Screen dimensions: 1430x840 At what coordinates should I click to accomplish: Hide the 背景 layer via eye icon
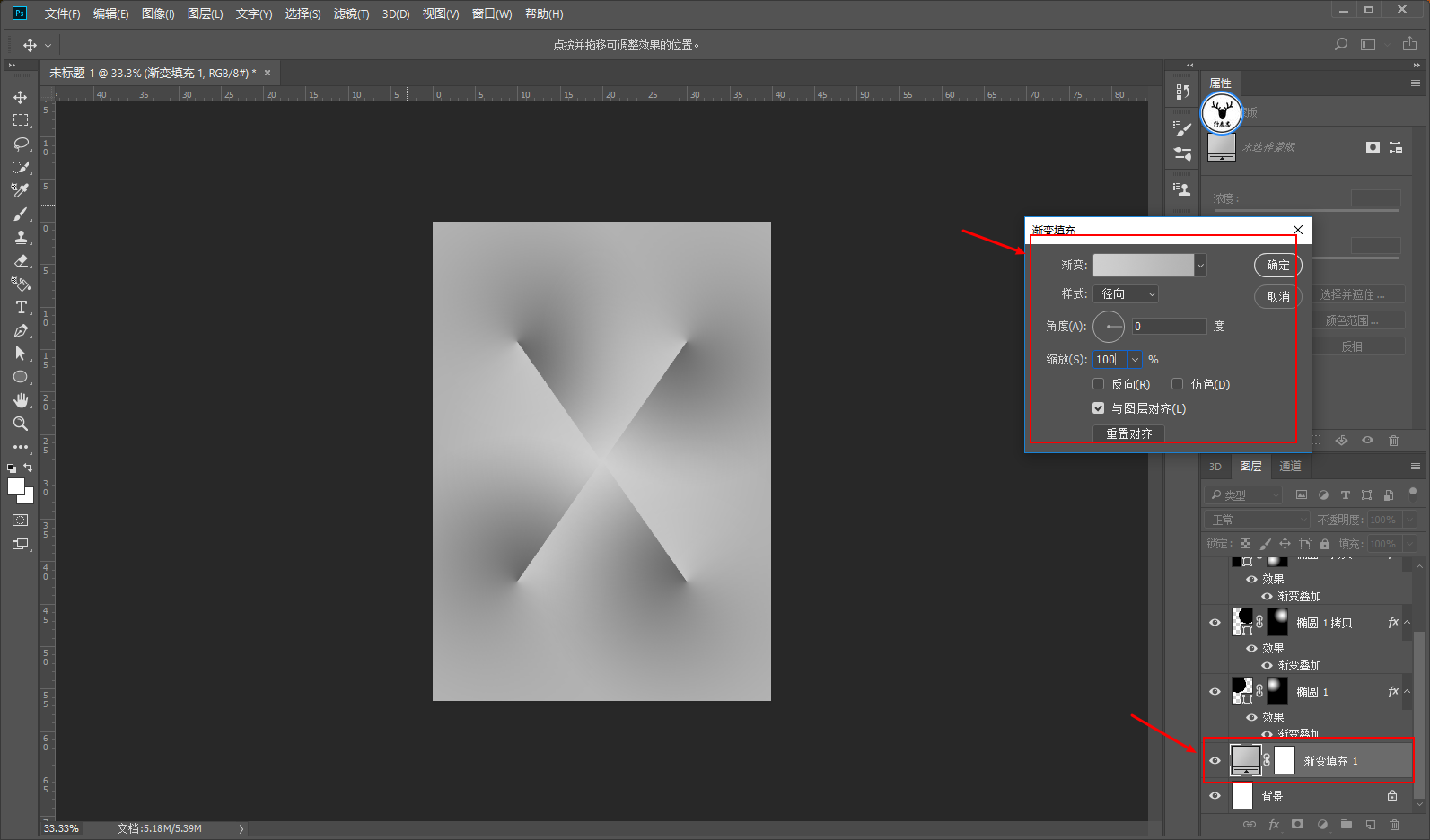click(x=1215, y=795)
